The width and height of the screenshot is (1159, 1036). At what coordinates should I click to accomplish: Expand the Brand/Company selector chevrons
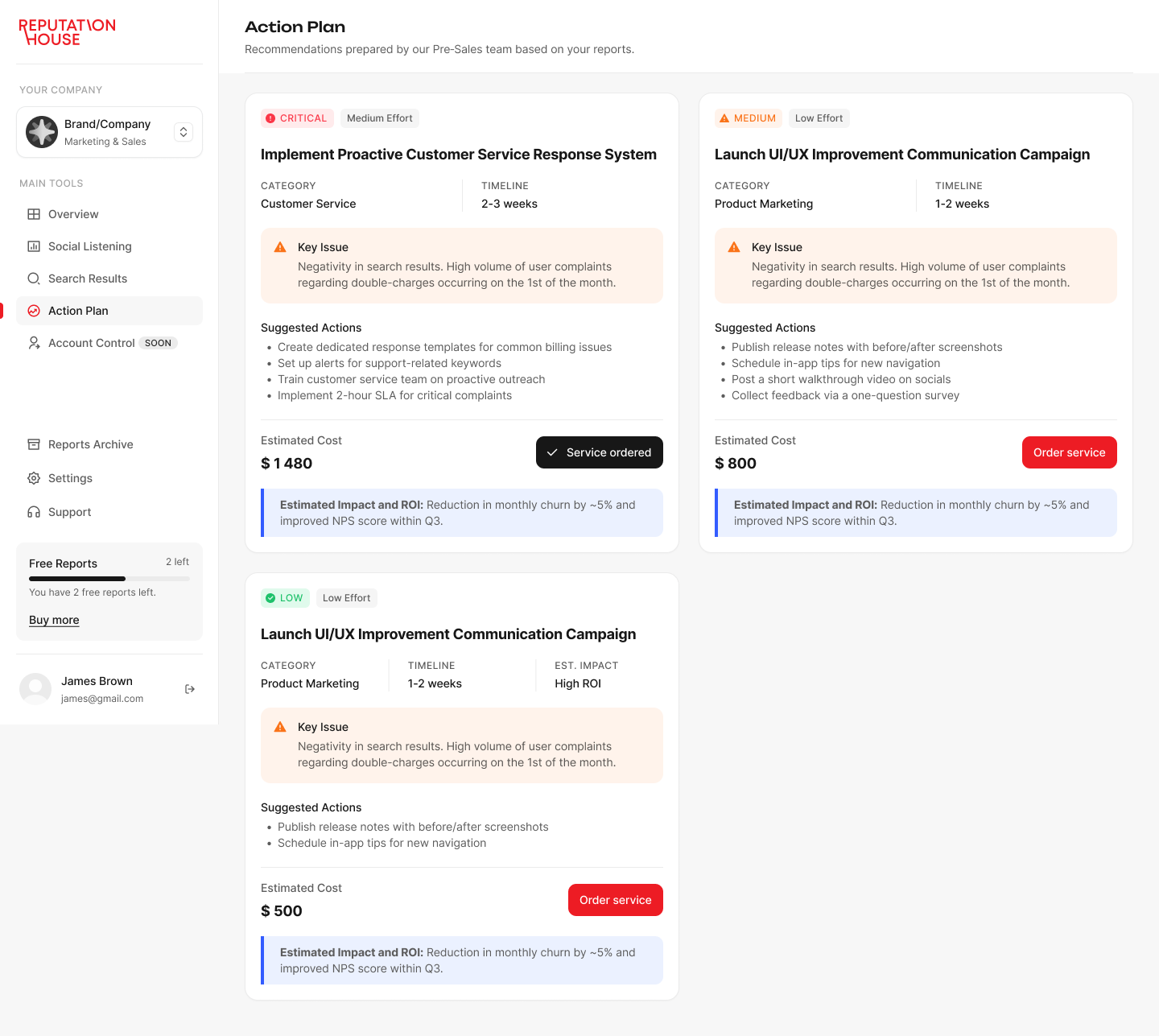point(184,132)
